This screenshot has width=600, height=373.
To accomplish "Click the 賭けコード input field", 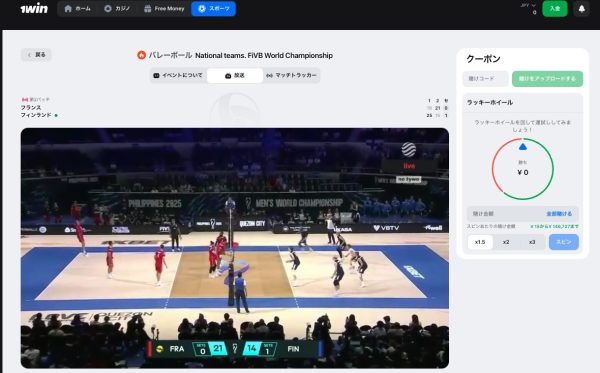I will coord(485,78).
